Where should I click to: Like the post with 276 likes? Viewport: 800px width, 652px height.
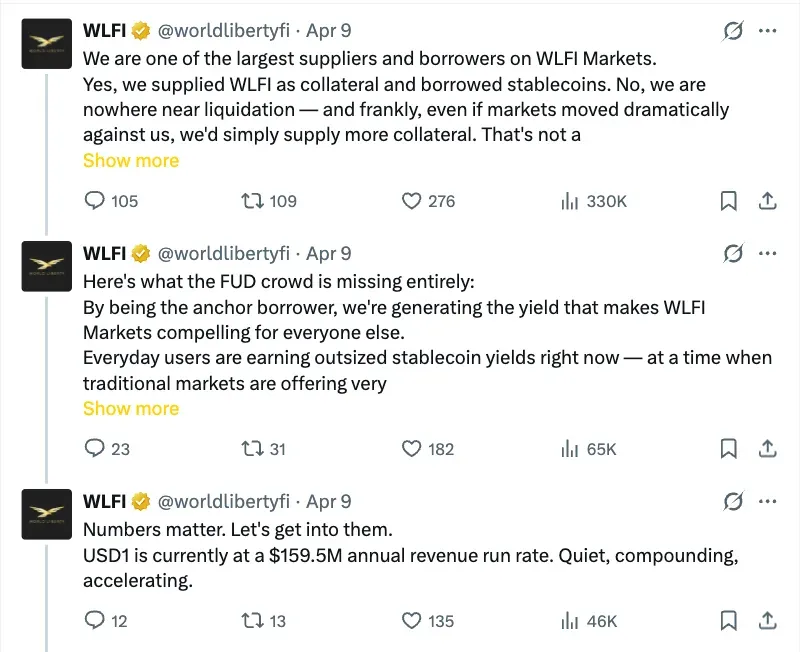point(411,201)
